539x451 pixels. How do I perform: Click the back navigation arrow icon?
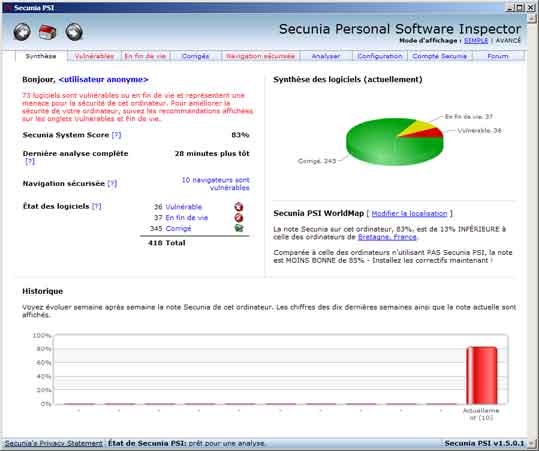pos(22,32)
